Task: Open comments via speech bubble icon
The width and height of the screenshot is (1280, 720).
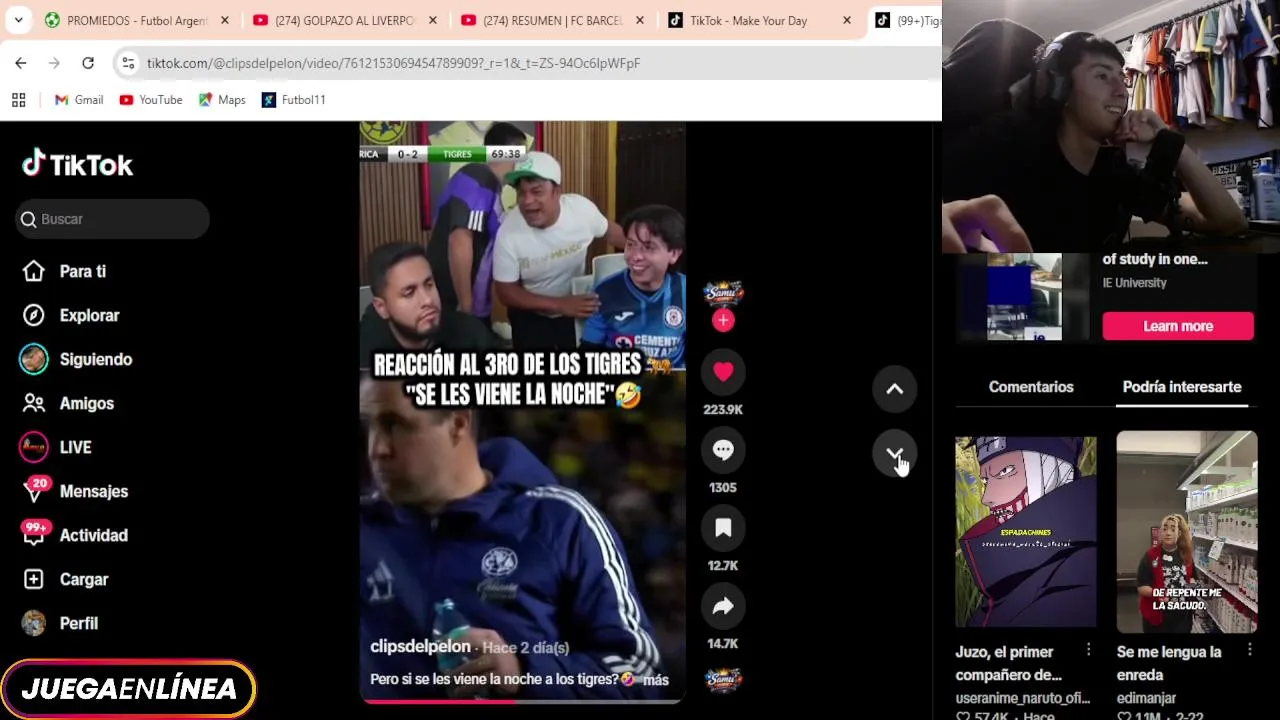Action: 723,450
